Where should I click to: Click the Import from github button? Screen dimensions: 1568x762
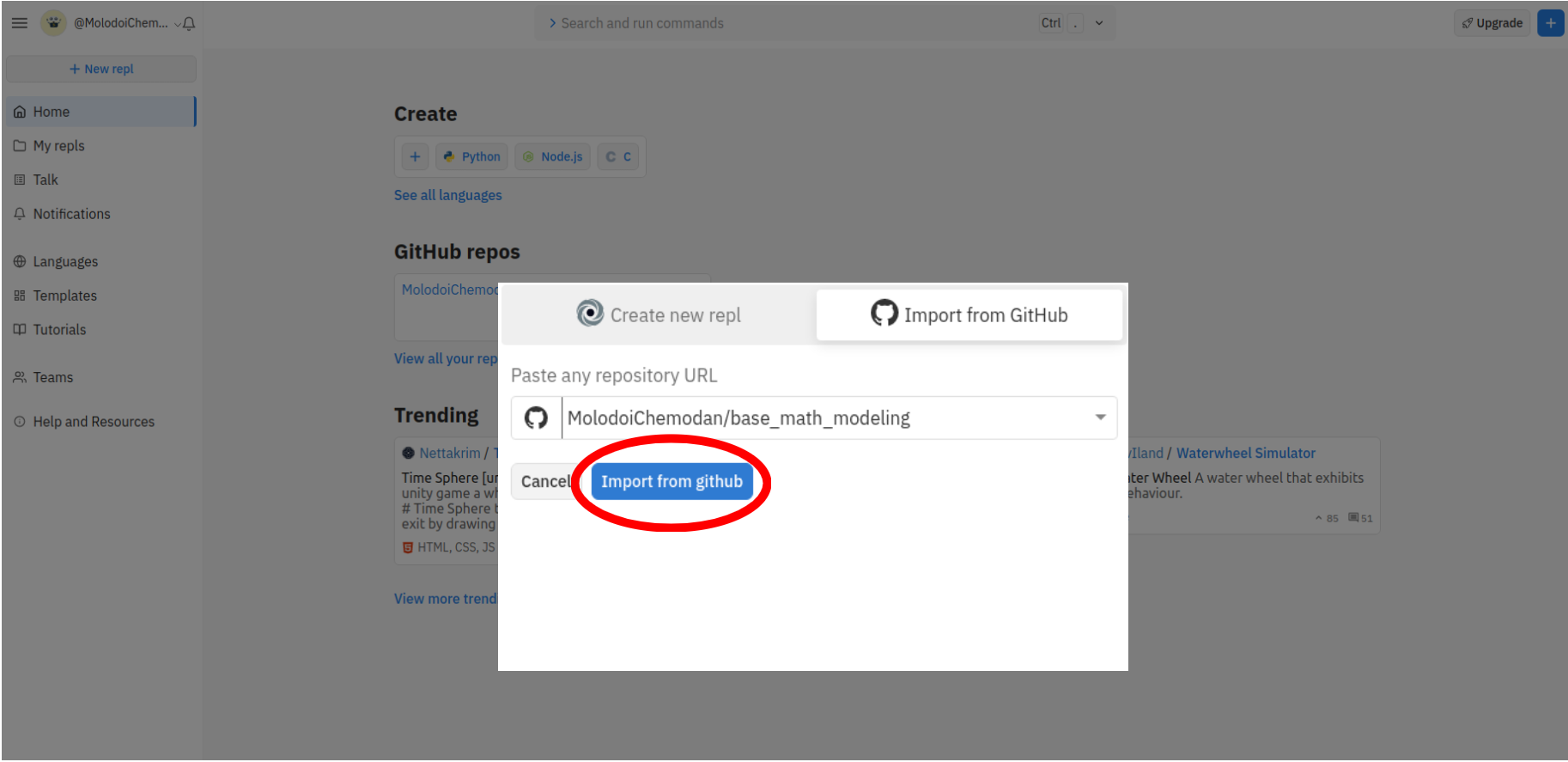coord(672,481)
